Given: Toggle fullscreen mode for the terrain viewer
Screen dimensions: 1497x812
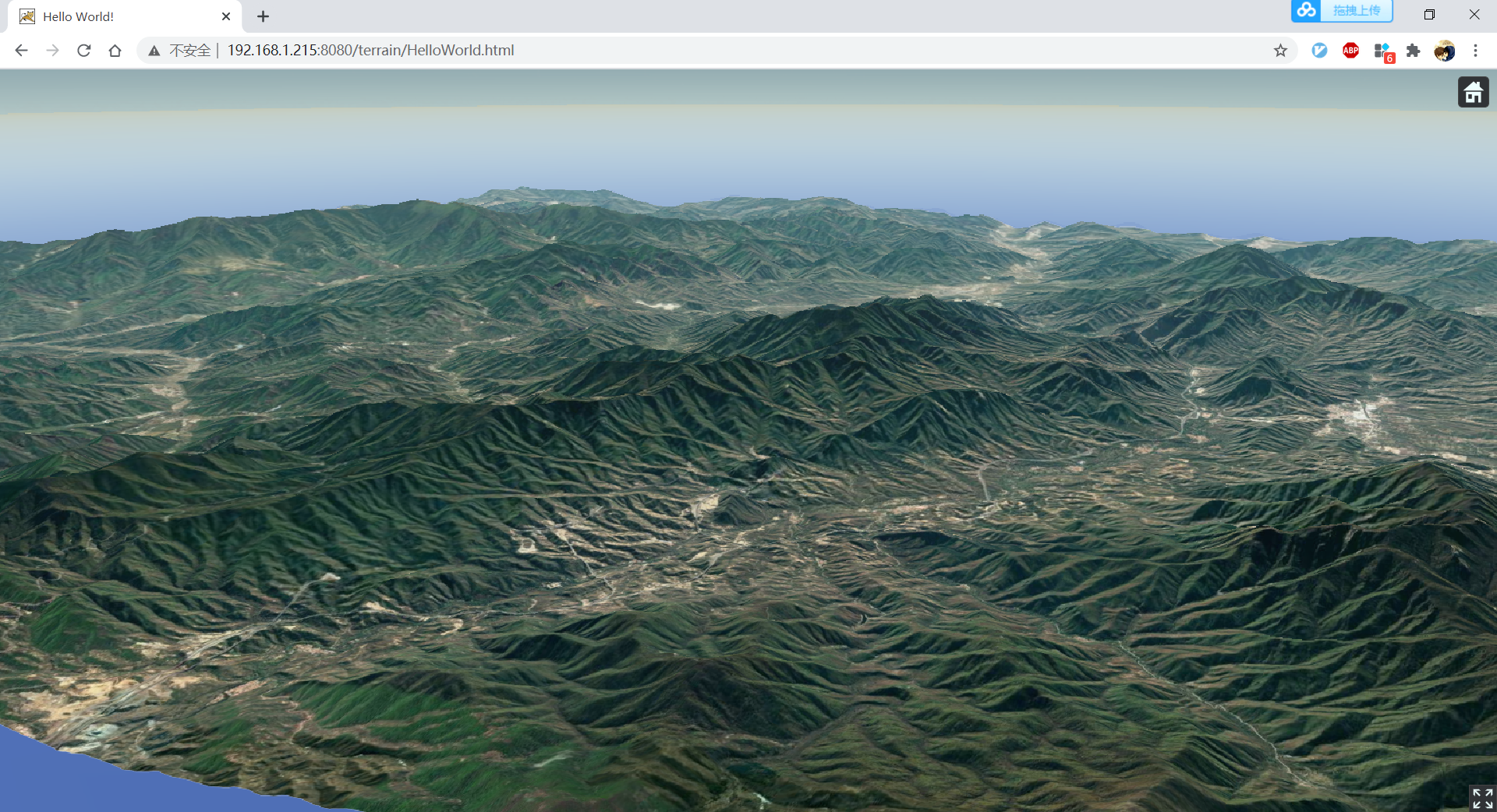Looking at the screenshot, I should pyautogui.click(x=1481, y=797).
